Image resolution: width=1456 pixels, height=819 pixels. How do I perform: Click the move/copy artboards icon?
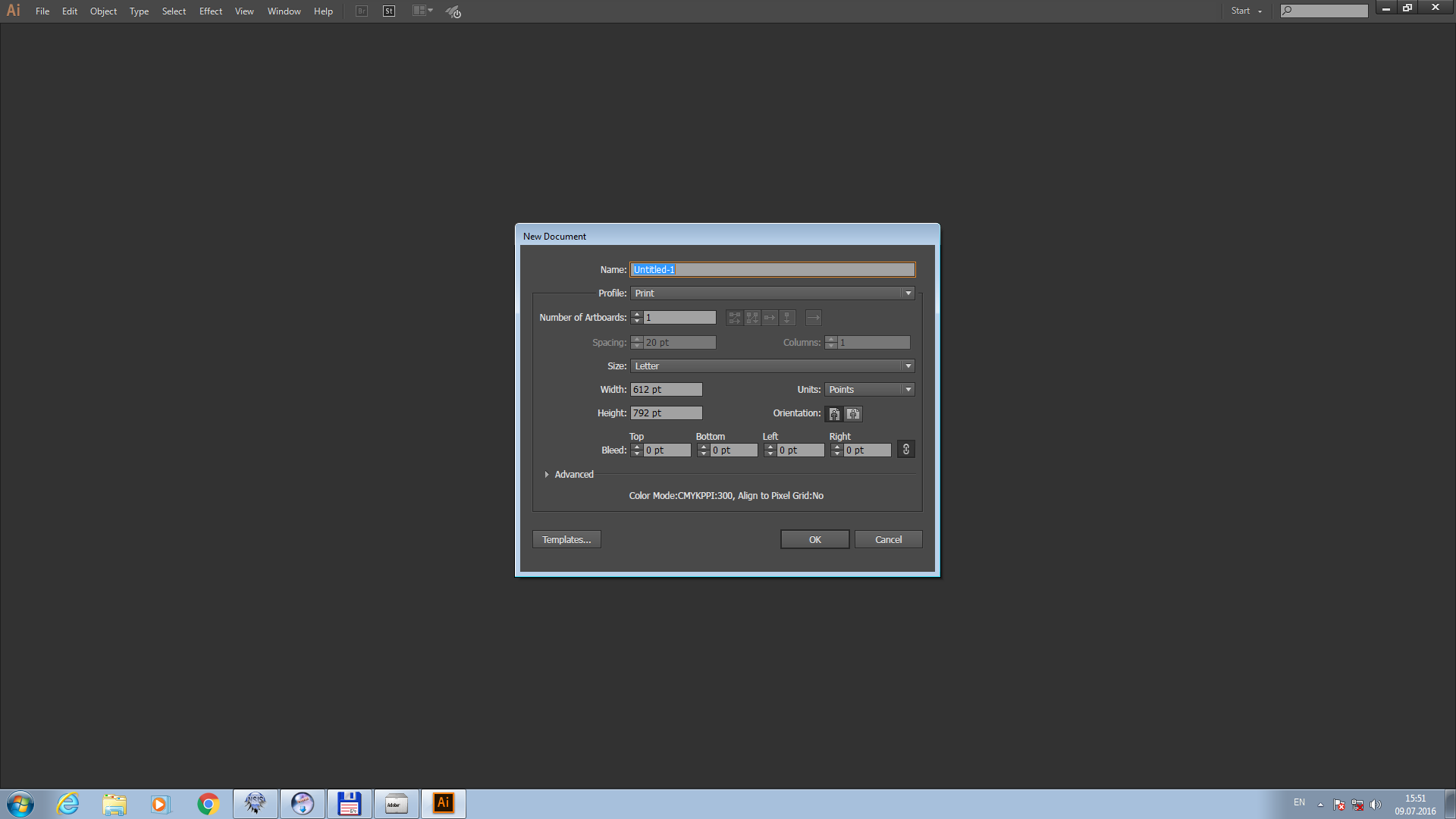(x=814, y=318)
